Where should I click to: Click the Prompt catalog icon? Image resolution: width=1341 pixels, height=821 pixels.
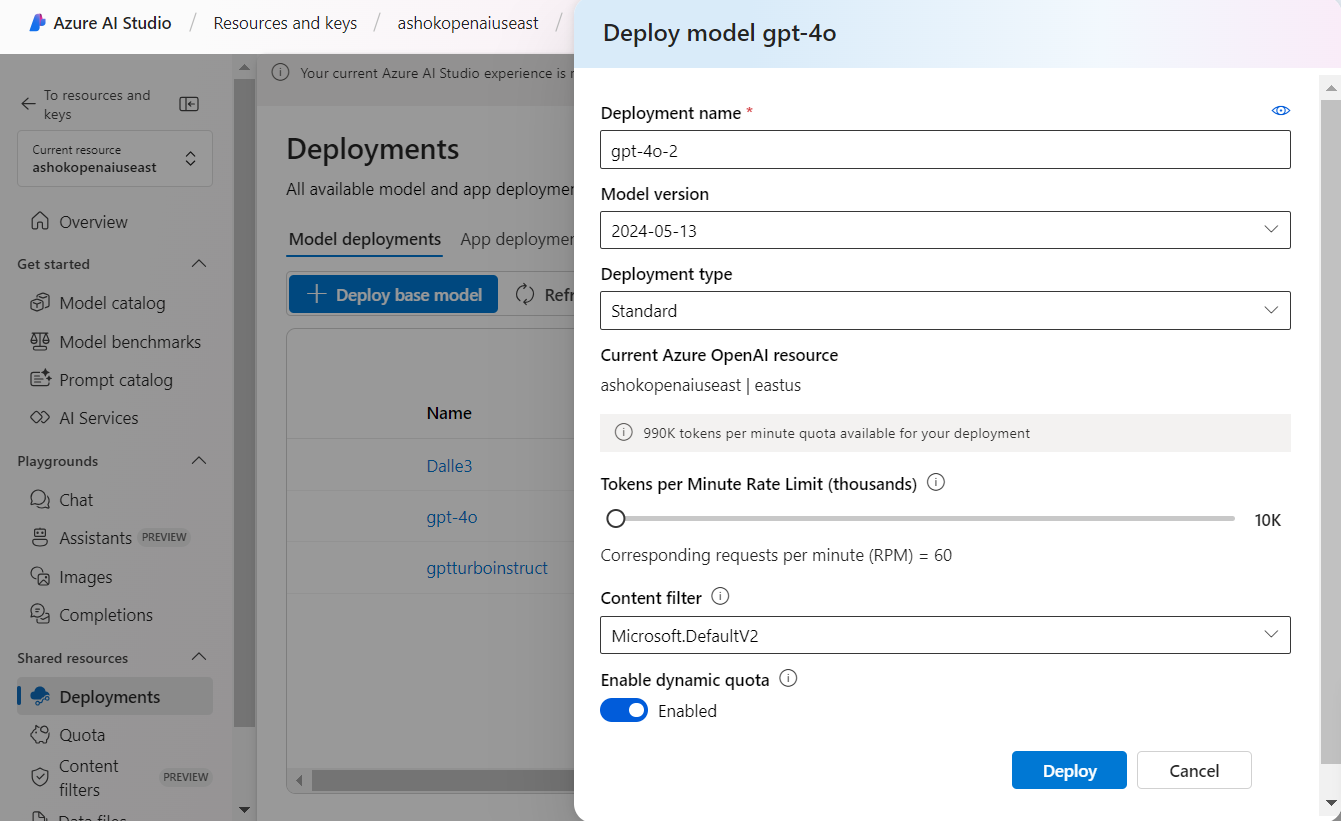click(40, 379)
